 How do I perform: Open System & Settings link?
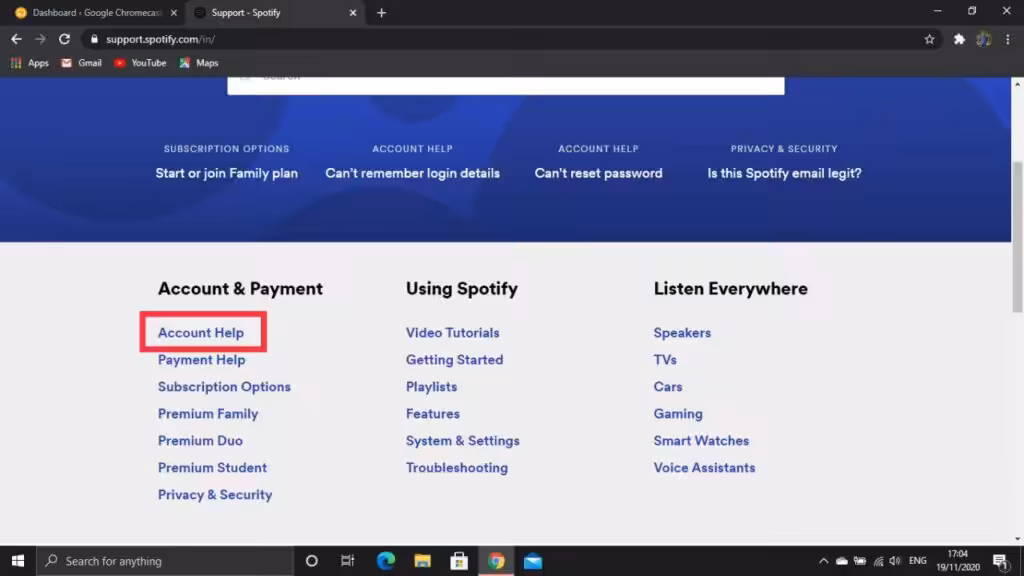(x=462, y=441)
